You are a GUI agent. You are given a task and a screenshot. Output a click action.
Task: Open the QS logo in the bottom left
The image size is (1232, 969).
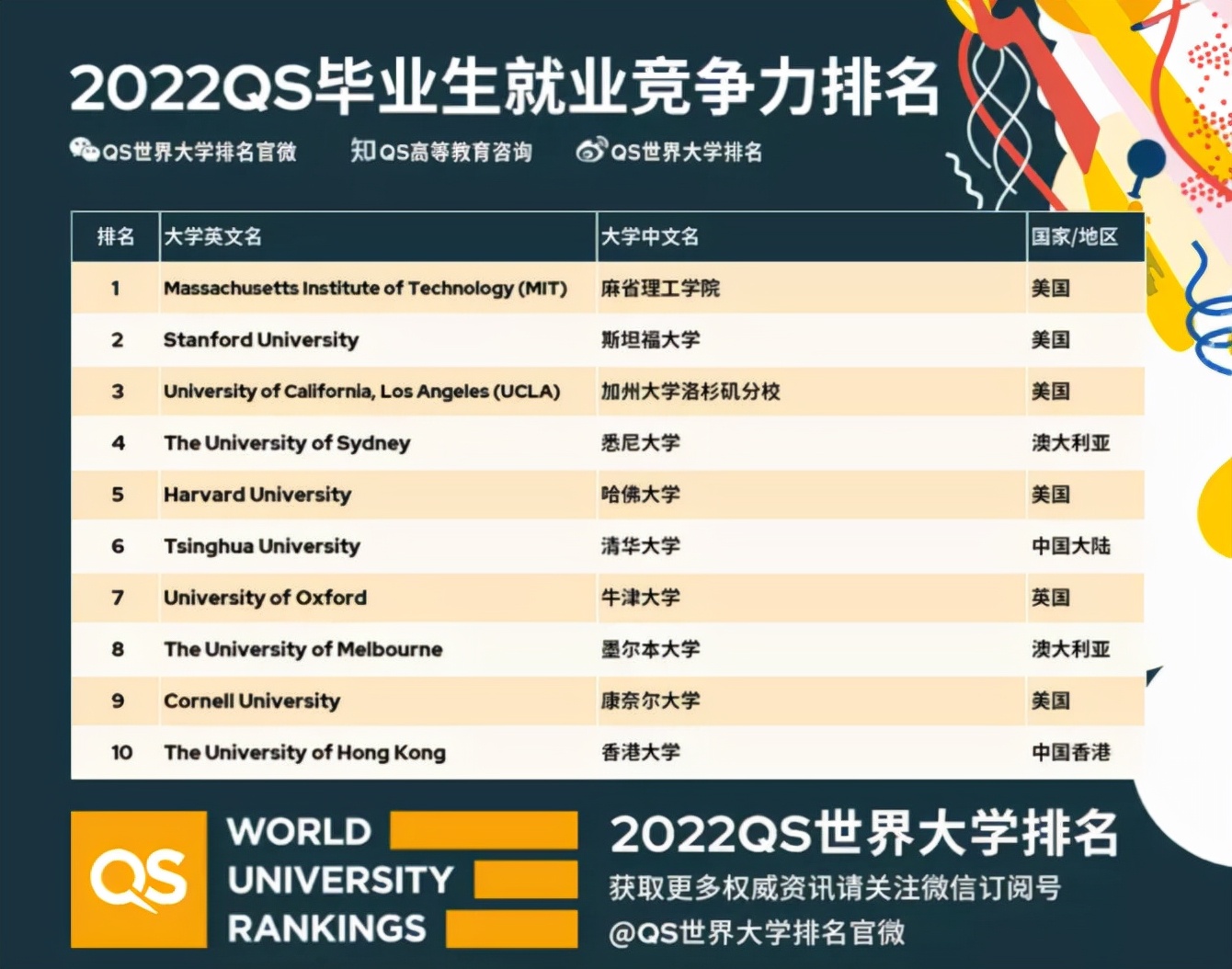click(140, 880)
